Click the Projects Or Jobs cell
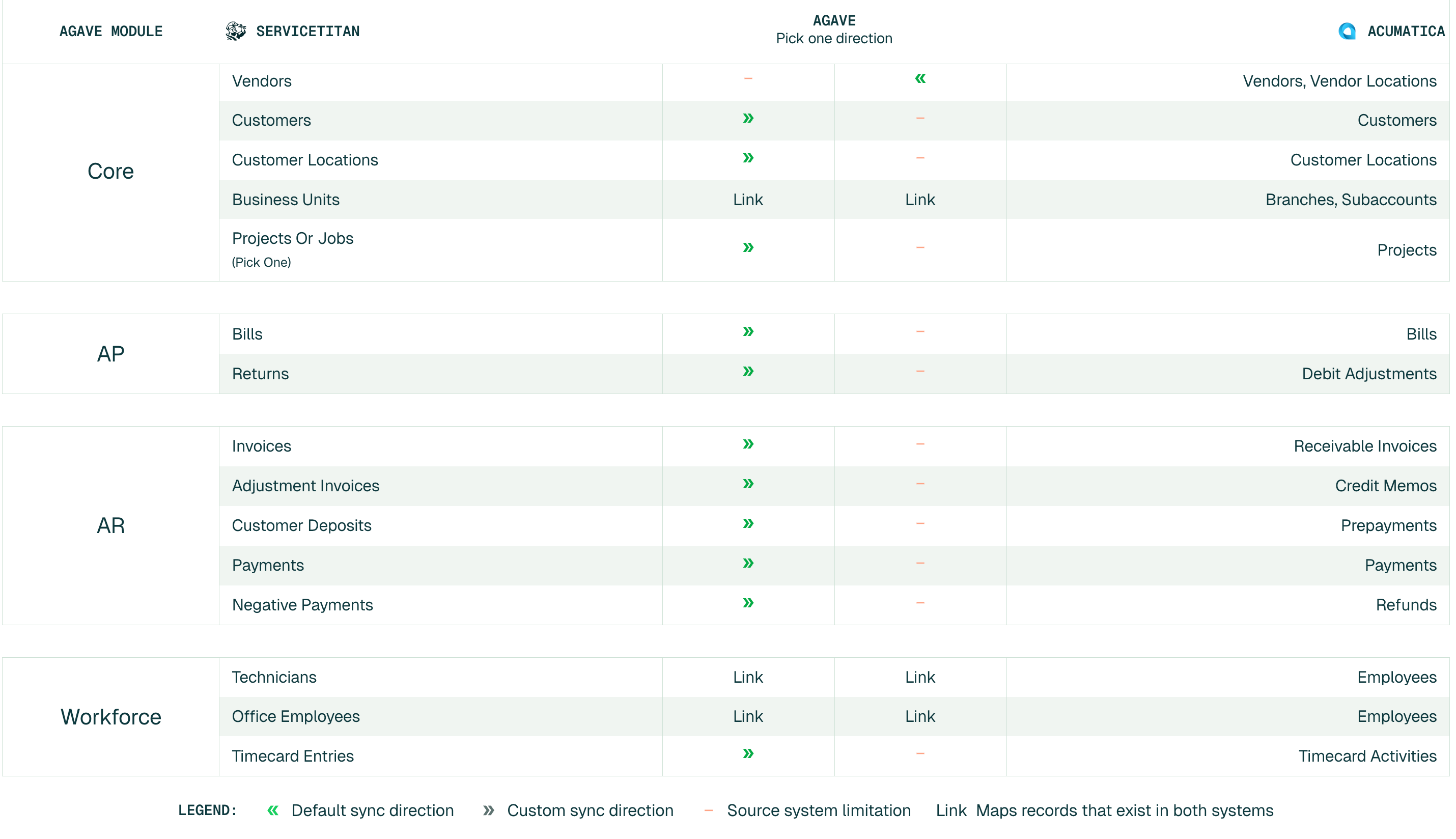This screenshot has height=839, width=1456. [293, 239]
